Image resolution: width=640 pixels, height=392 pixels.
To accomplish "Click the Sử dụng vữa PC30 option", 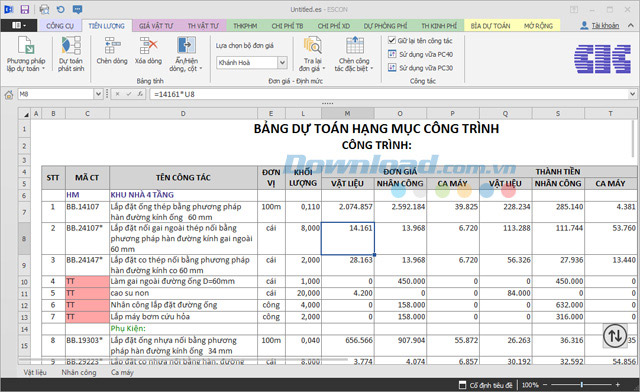I will point(420,68).
